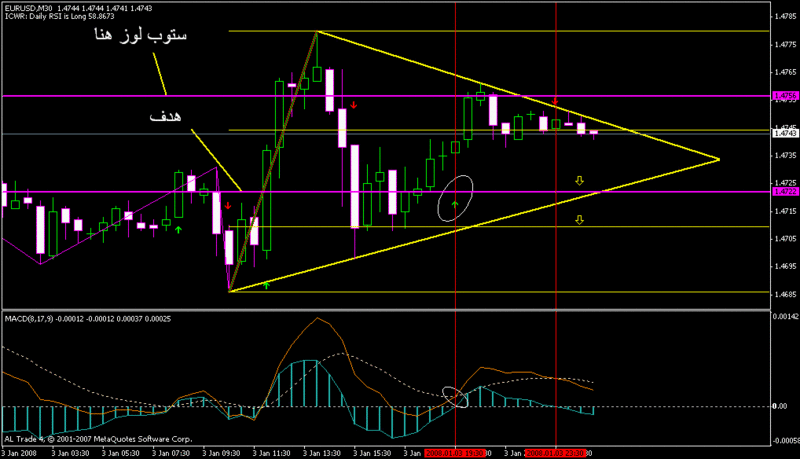This screenshot has width=800, height=459.
Task: Click the '3 Jan 05:30' time axis label
Action: pyautogui.click(x=120, y=453)
